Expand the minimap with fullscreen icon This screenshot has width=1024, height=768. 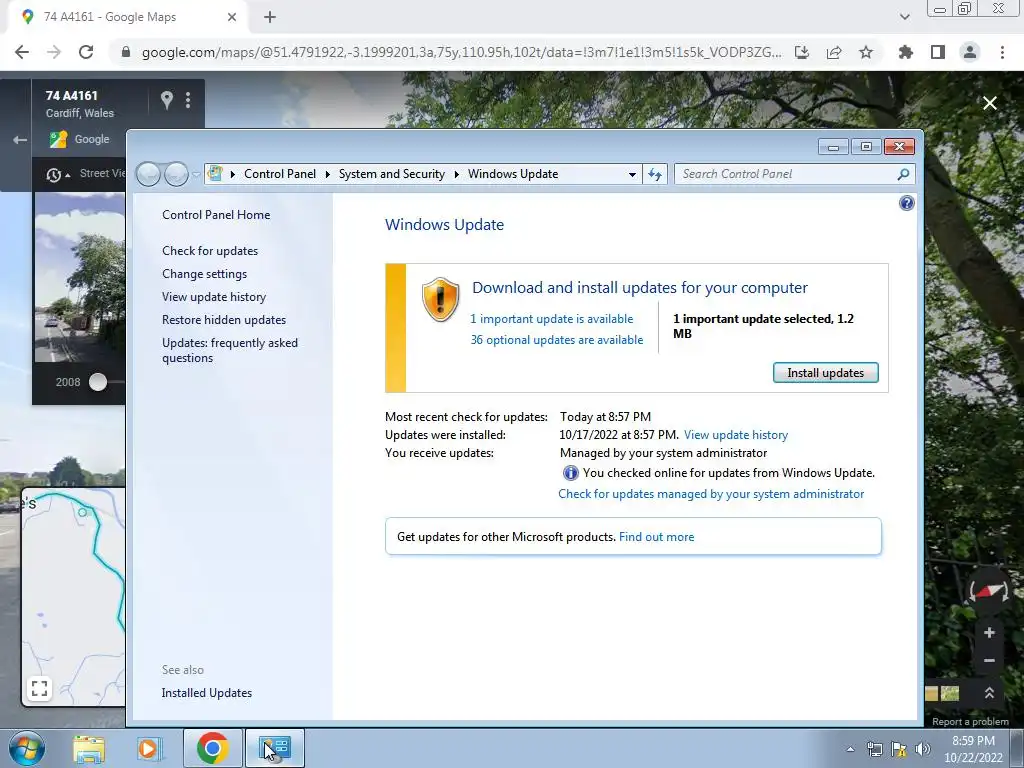pos(40,688)
